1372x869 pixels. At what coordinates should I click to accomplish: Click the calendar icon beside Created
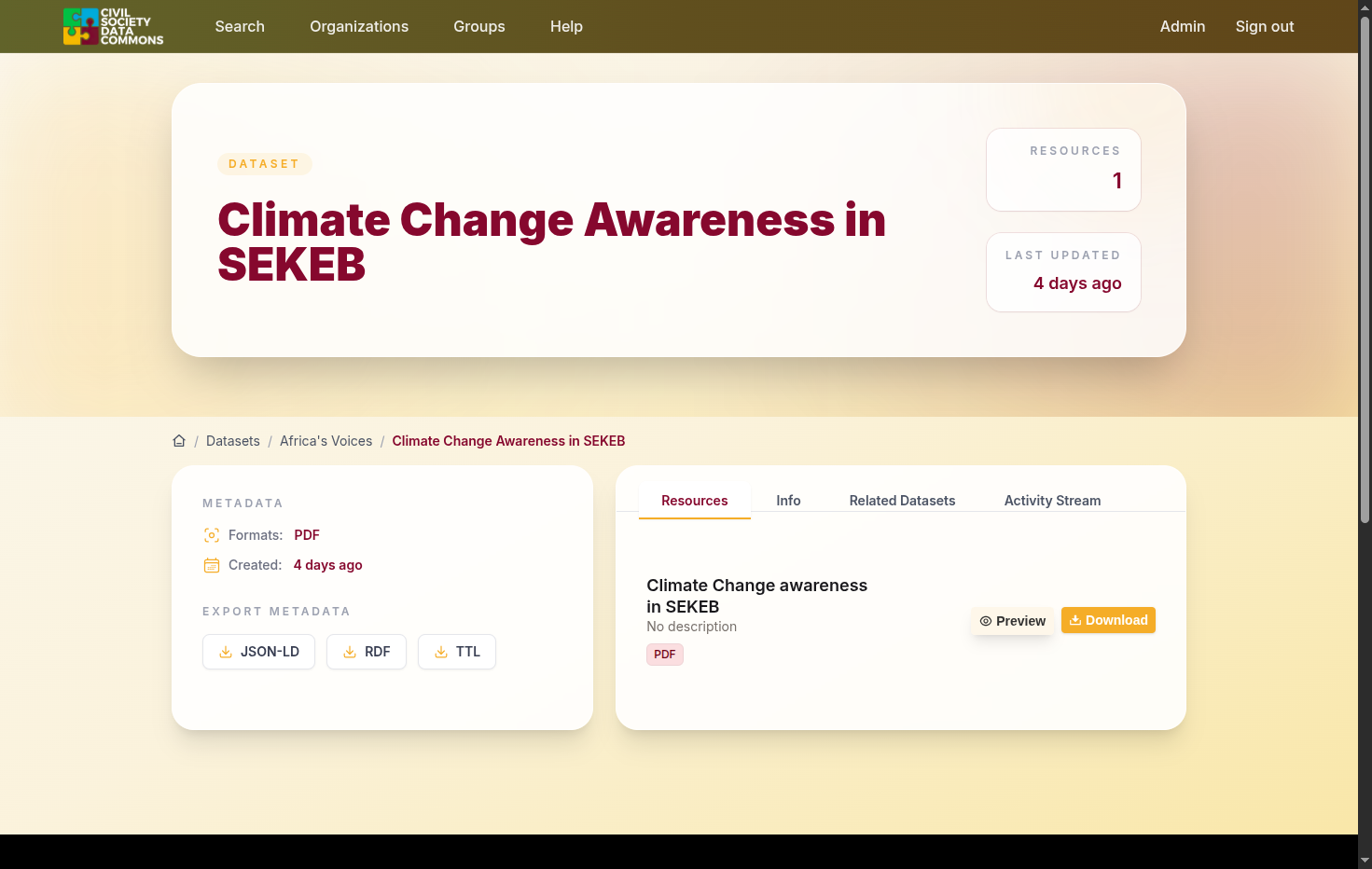(x=212, y=565)
